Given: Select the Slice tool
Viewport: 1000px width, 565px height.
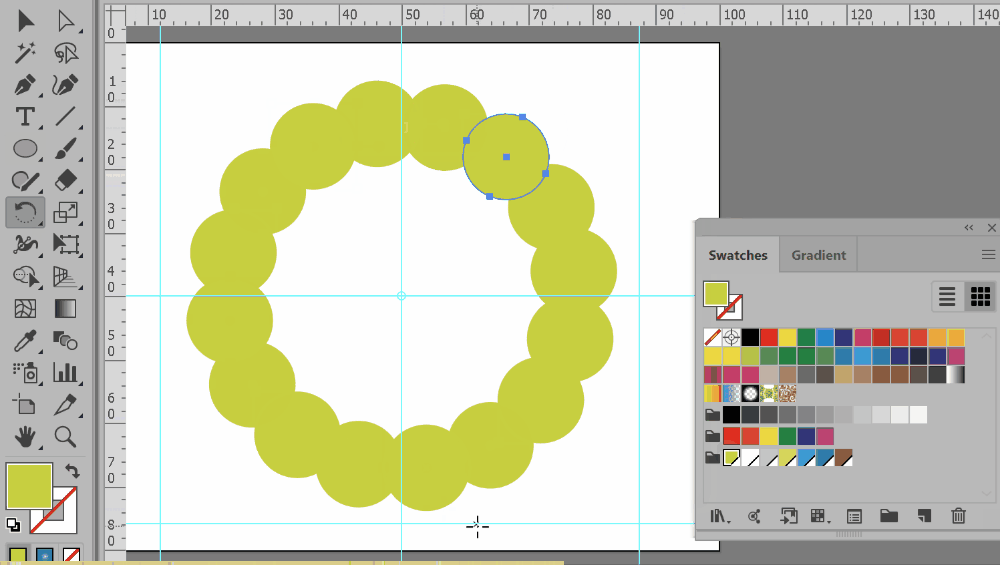Looking at the screenshot, I should click(65, 404).
